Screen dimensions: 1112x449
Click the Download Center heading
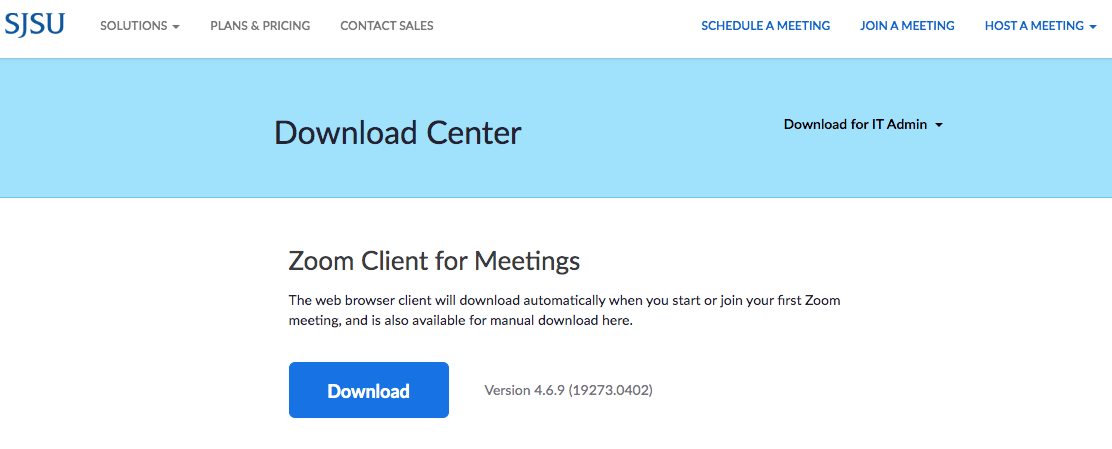(x=398, y=133)
